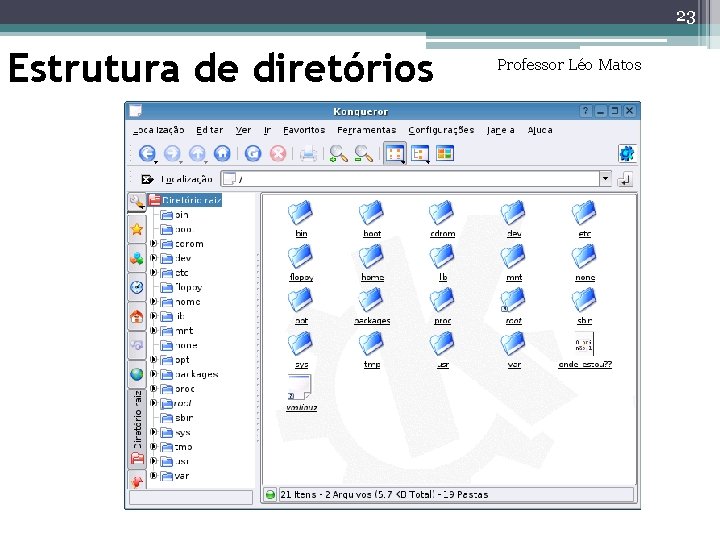Open the home folder in file view
Image resolution: width=720 pixels, height=540 pixels.
pos(372,262)
